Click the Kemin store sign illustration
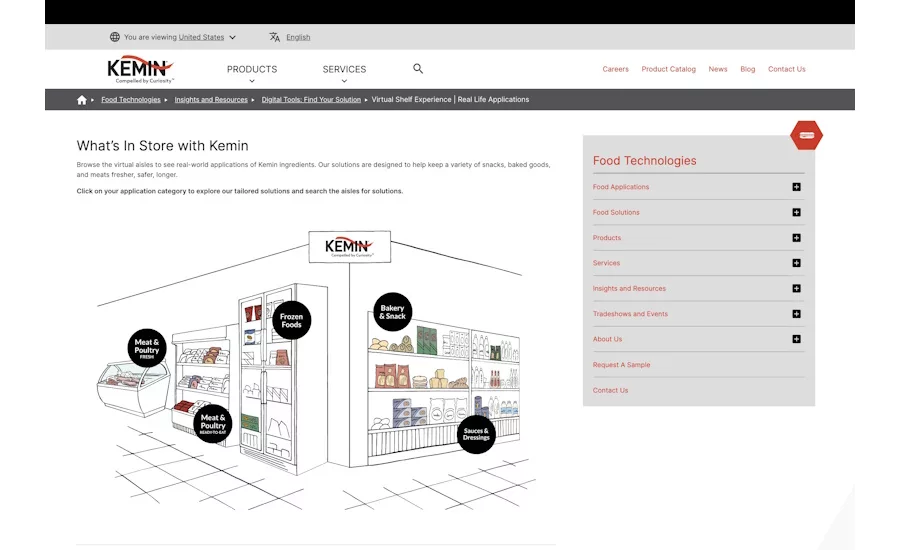The height and width of the screenshot is (550, 900). tap(350, 247)
